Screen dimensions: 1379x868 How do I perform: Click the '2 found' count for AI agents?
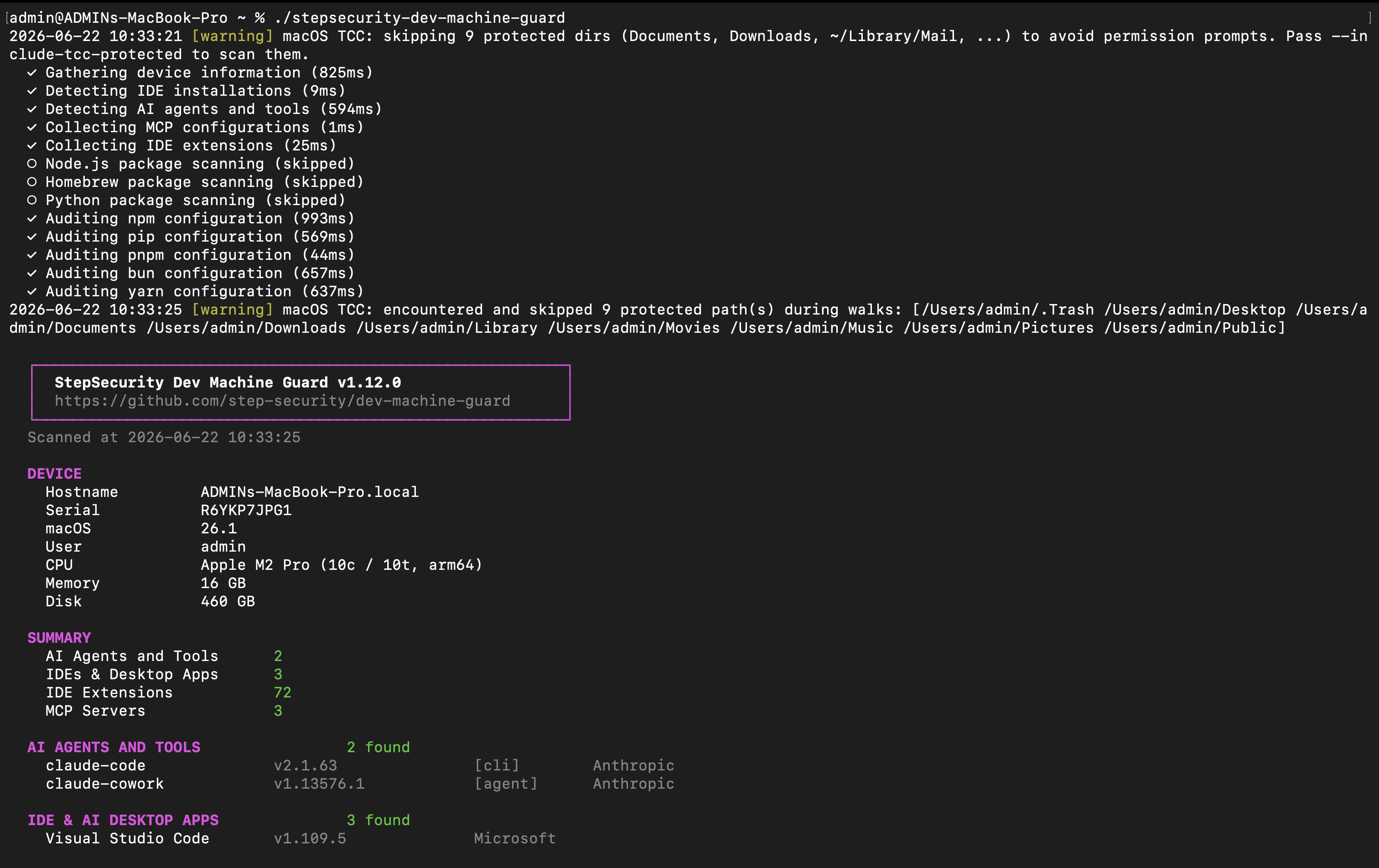(378, 747)
